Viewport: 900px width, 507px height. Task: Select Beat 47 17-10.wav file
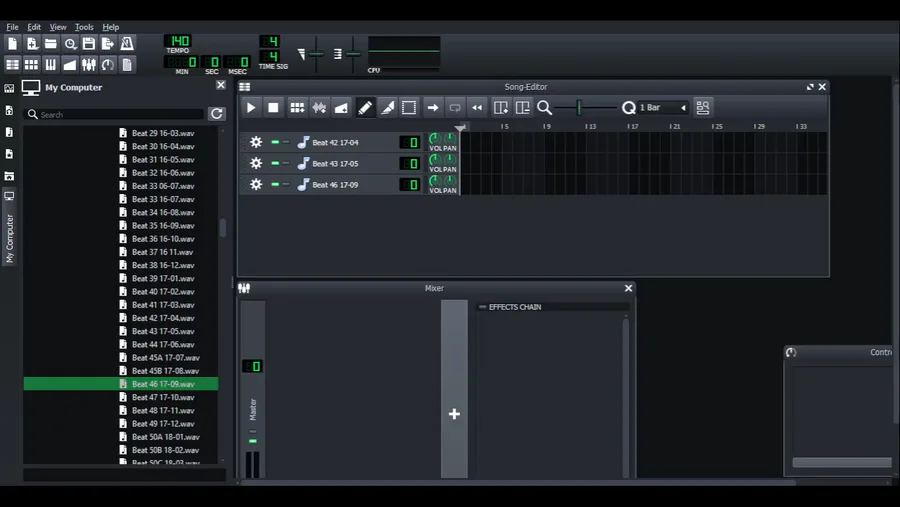tap(163, 397)
